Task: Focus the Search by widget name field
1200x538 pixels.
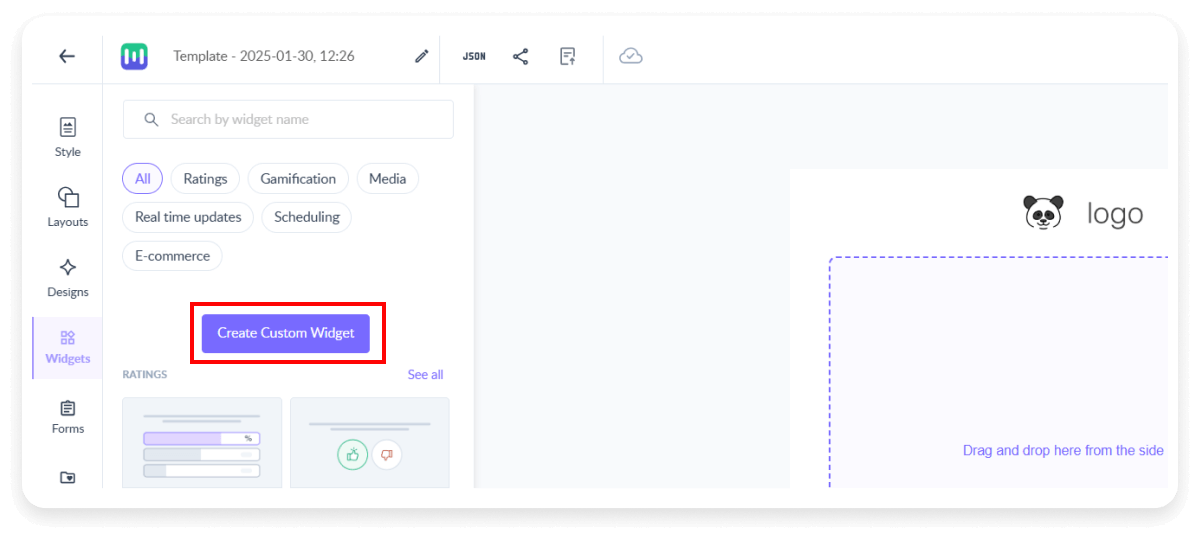Action: click(x=288, y=119)
